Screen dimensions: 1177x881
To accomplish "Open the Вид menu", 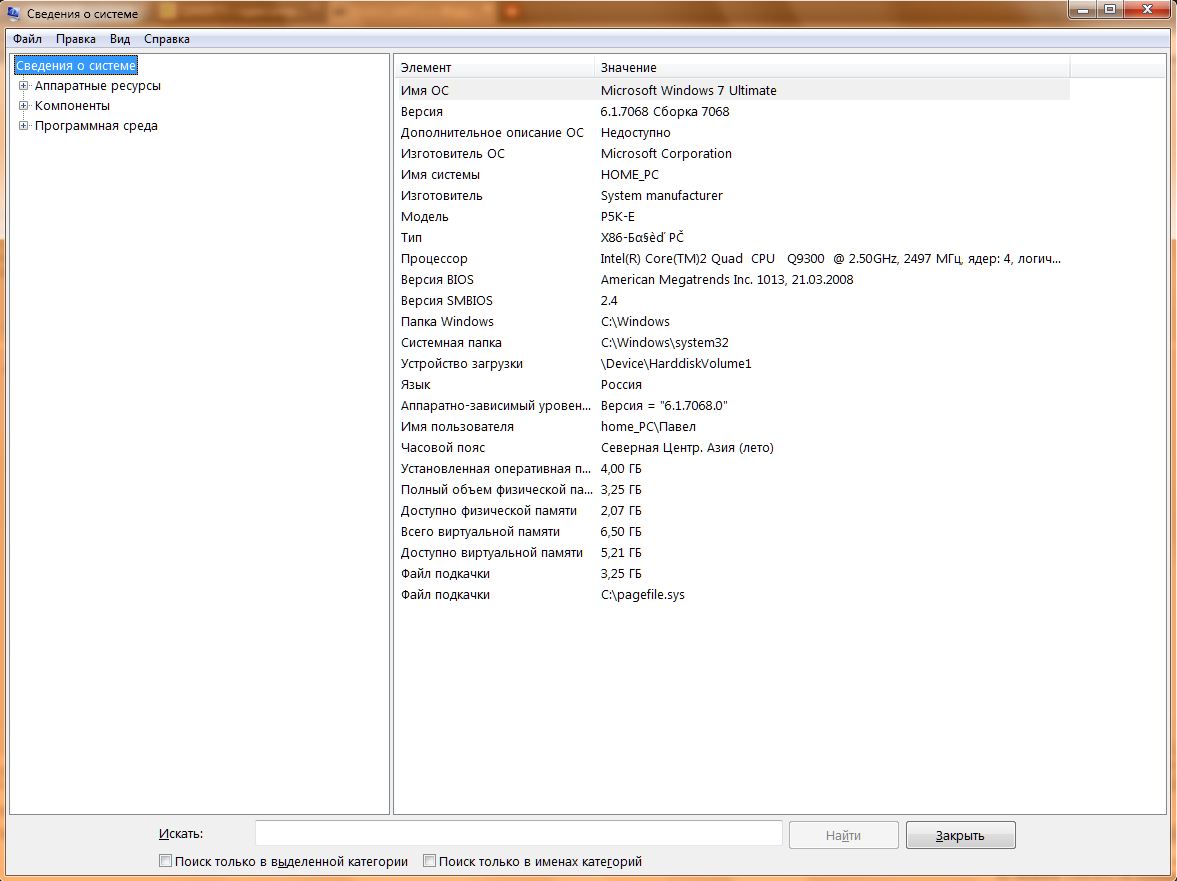I will pos(120,39).
